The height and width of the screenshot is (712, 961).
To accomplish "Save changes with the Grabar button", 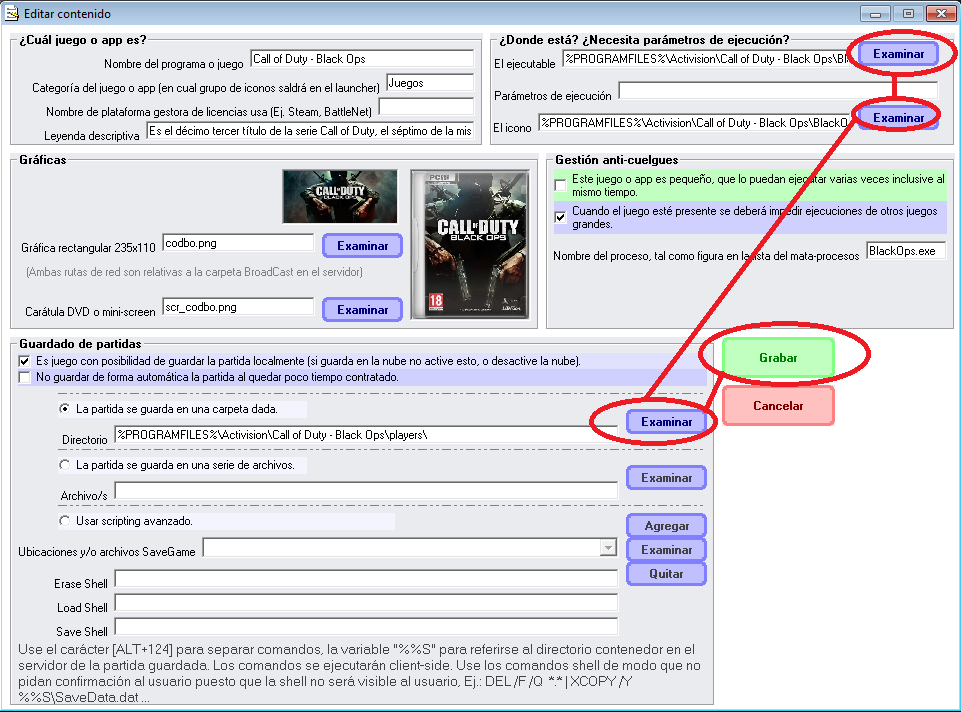I will tap(778, 357).
